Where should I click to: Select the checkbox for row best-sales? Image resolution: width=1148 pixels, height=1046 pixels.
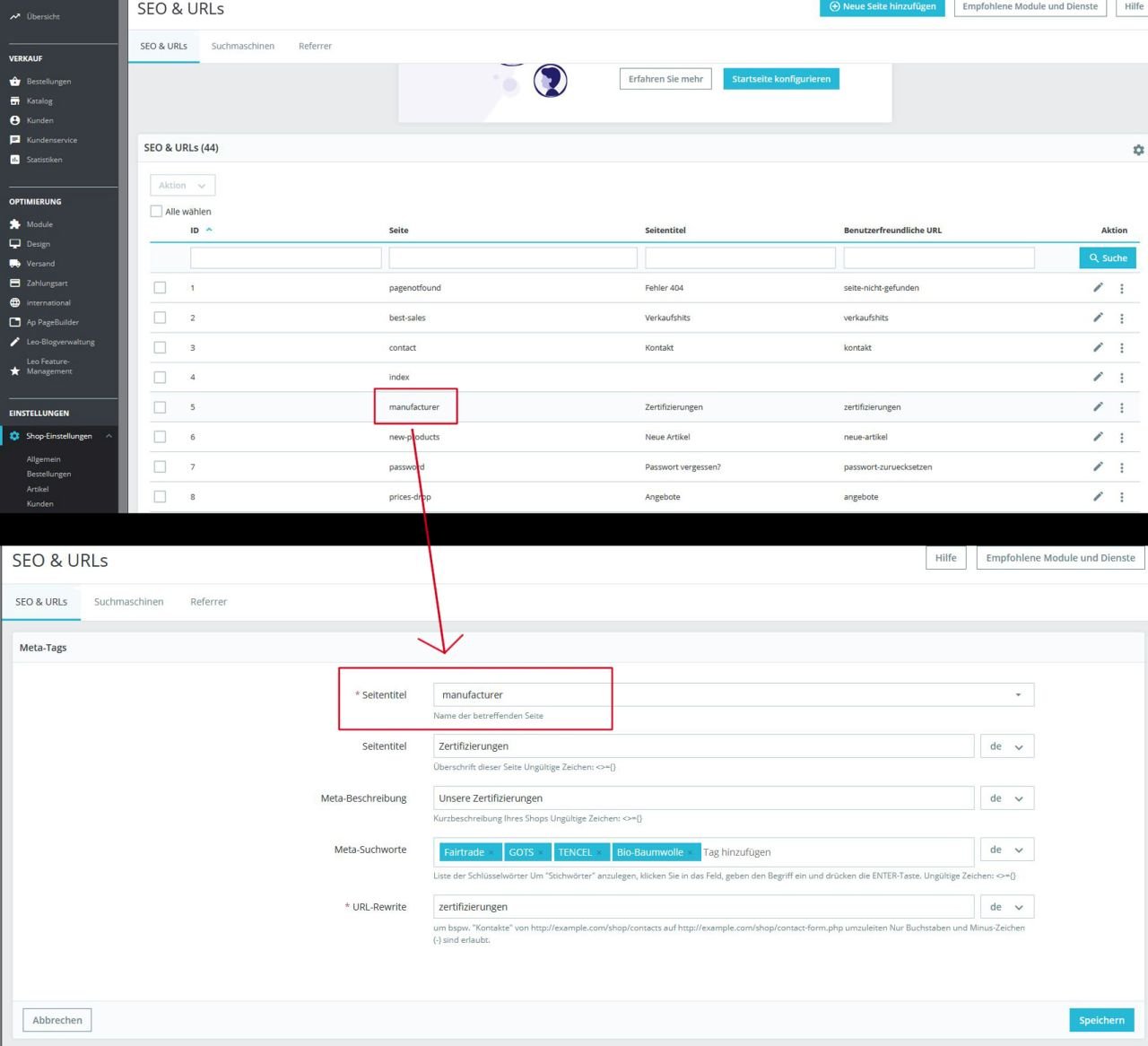160,318
